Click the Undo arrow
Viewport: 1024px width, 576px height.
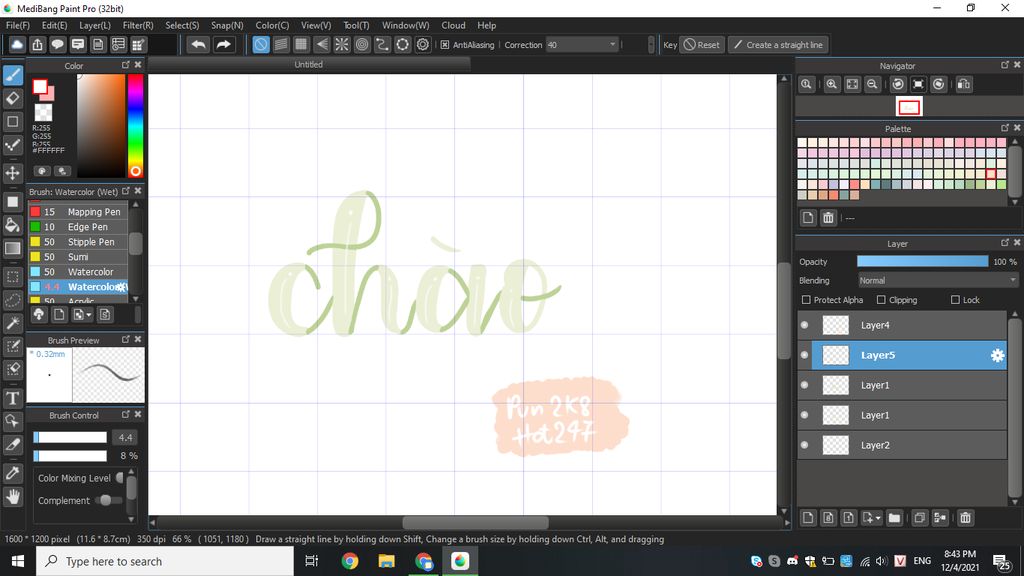[x=199, y=44]
